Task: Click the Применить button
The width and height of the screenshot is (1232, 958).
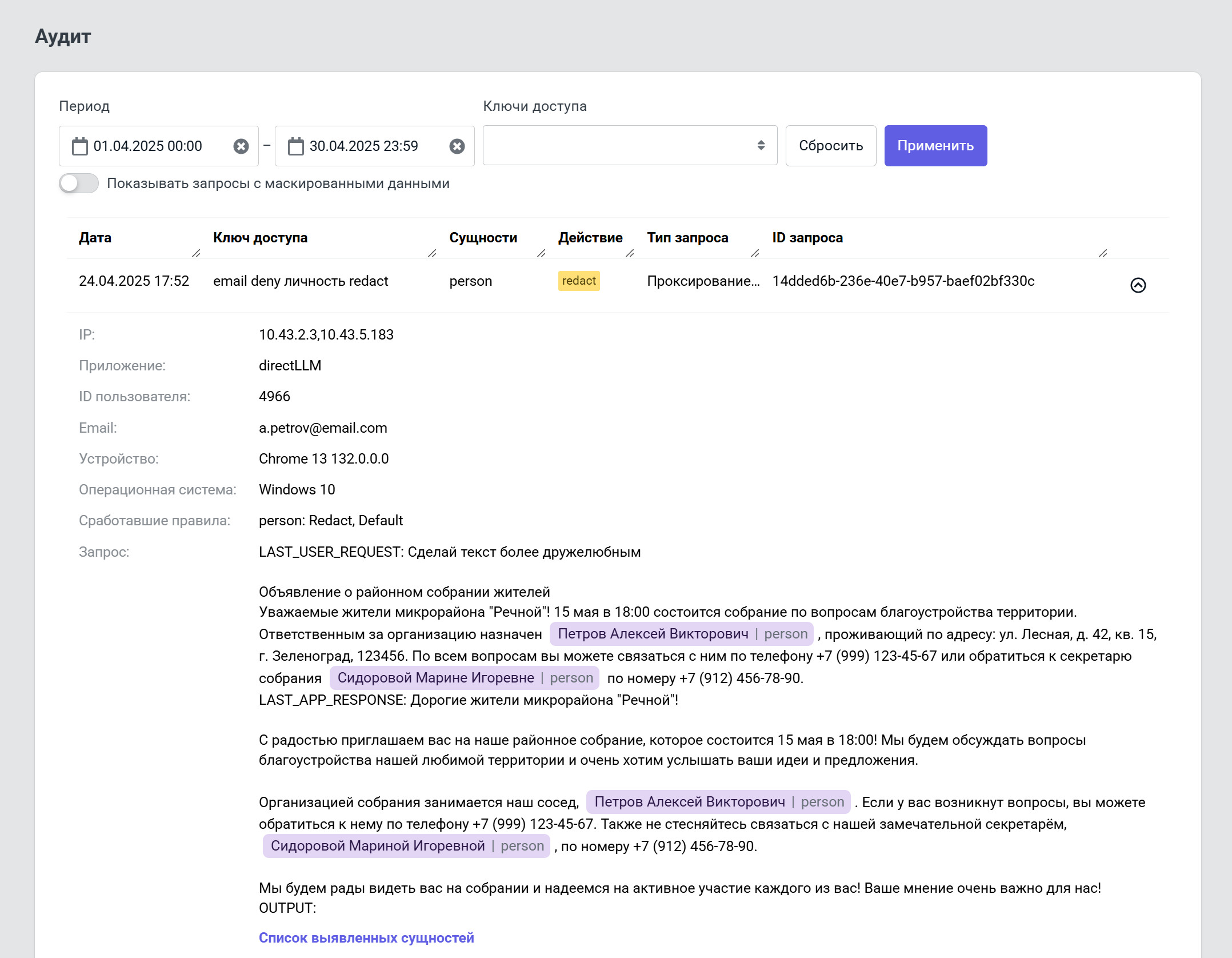Action: pyautogui.click(x=935, y=146)
